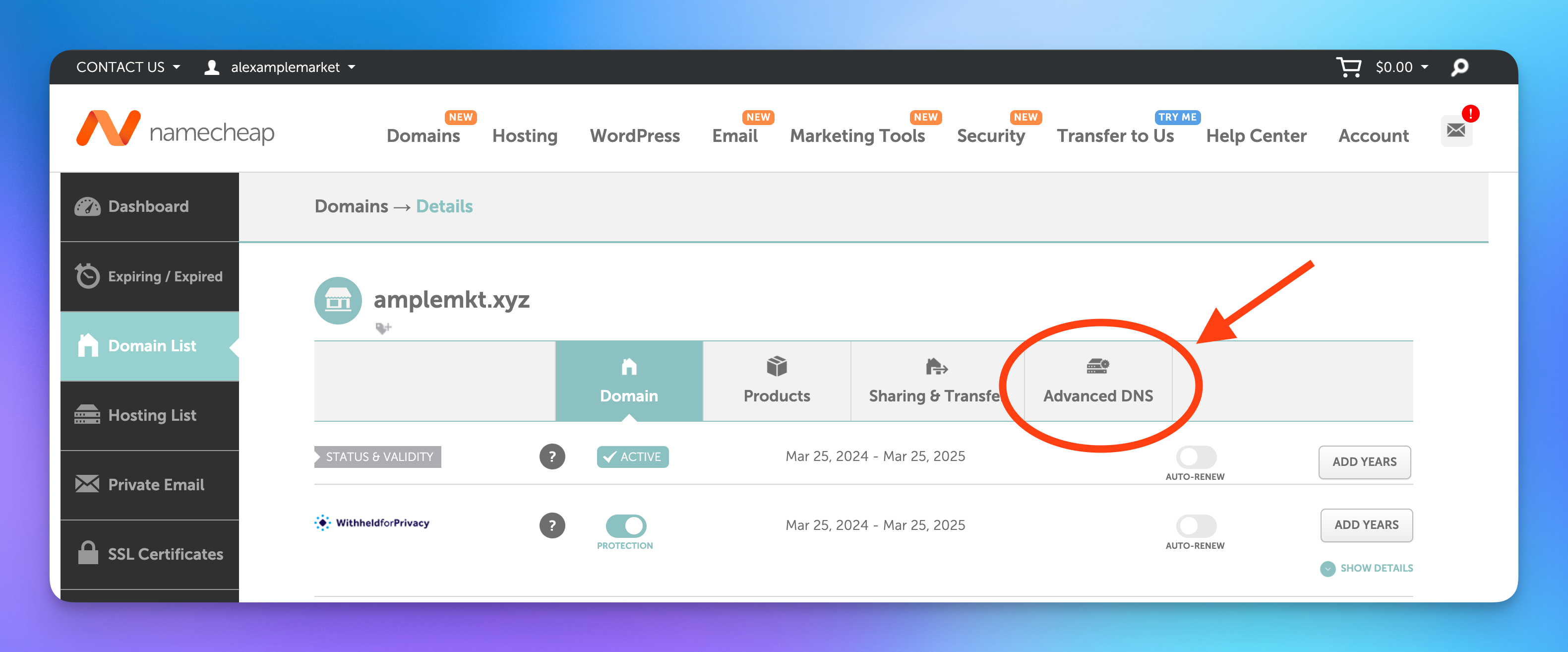This screenshot has width=1568, height=652.
Task: Open the search magnifier icon
Action: [1459, 67]
